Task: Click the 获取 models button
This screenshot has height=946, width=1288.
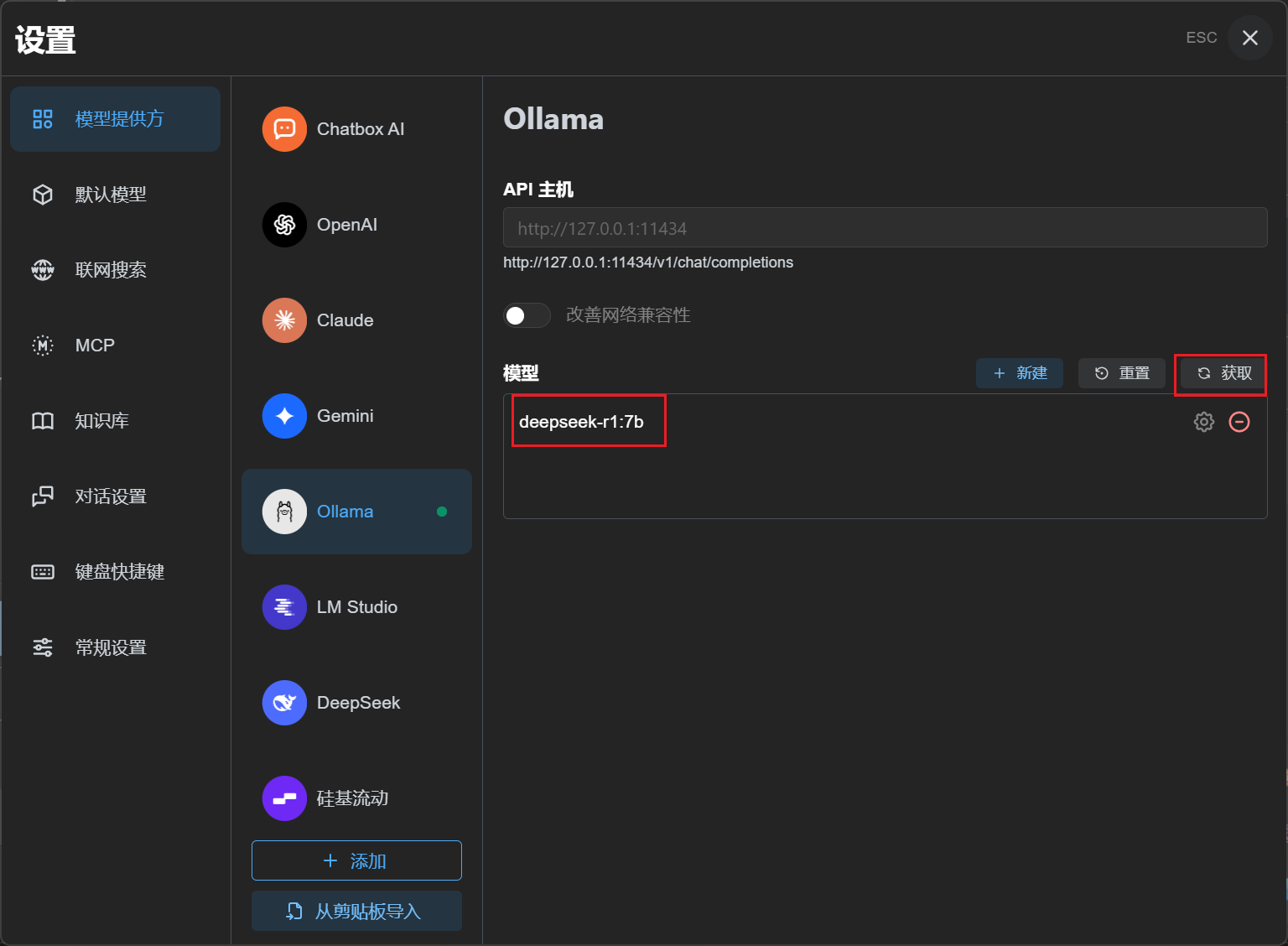Action: pos(1223,373)
